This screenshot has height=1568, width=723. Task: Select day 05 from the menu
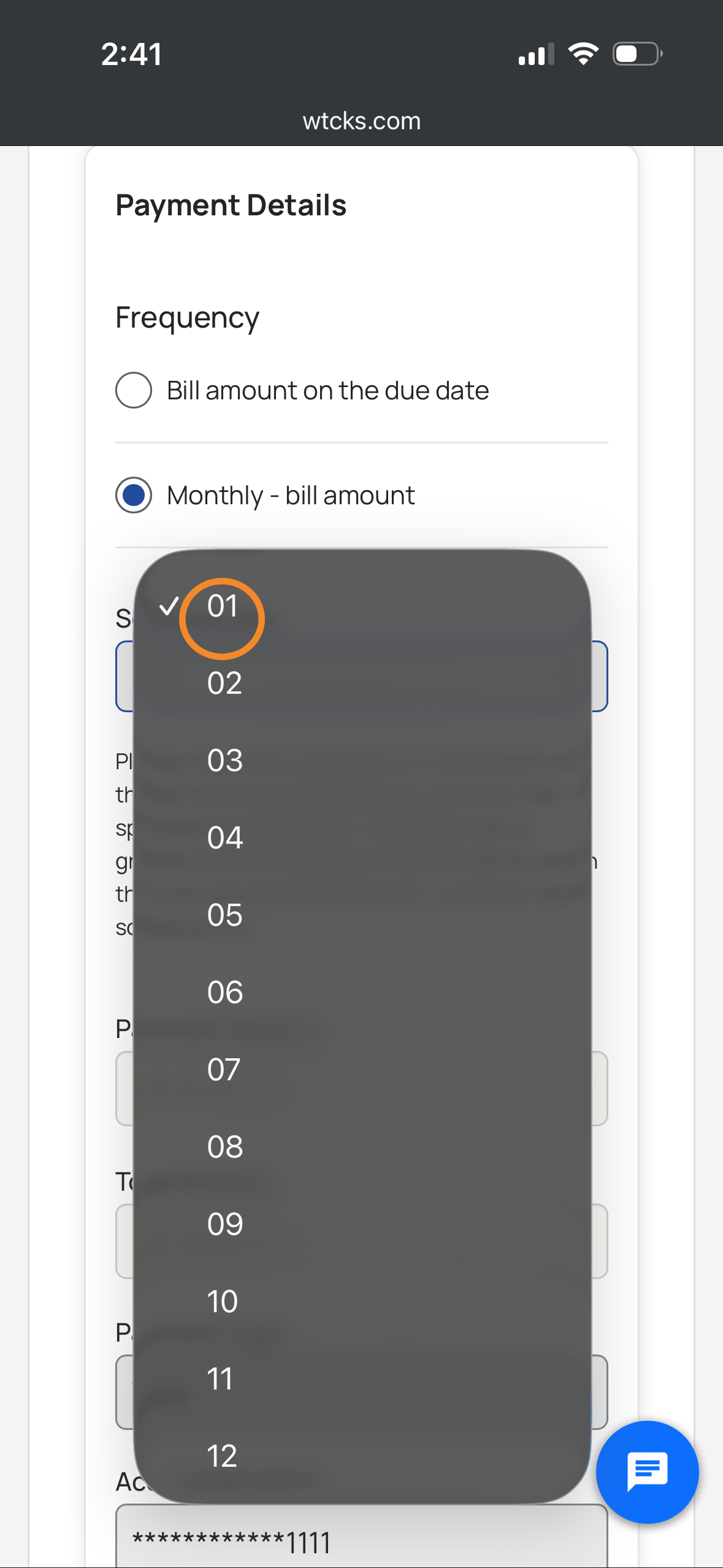point(224,915)
